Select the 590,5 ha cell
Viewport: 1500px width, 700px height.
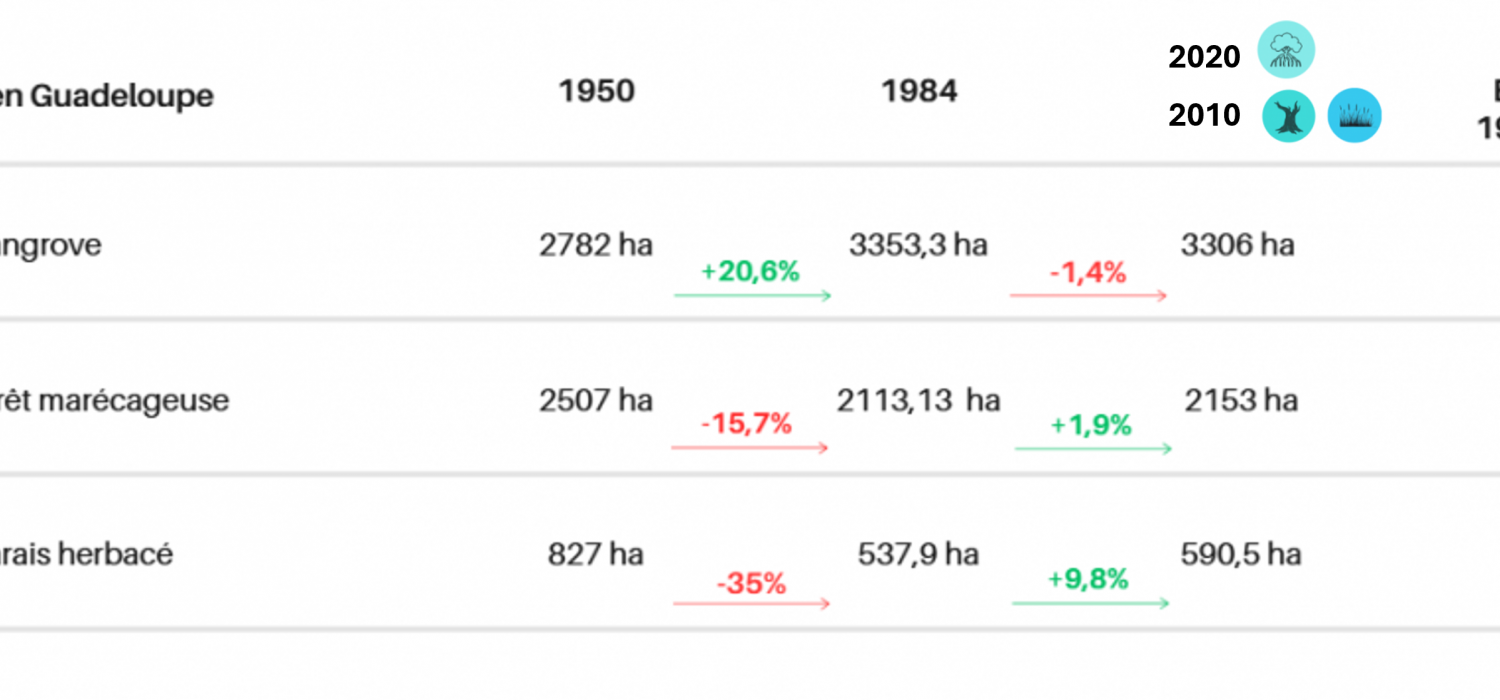click(x=1240, y=554)
